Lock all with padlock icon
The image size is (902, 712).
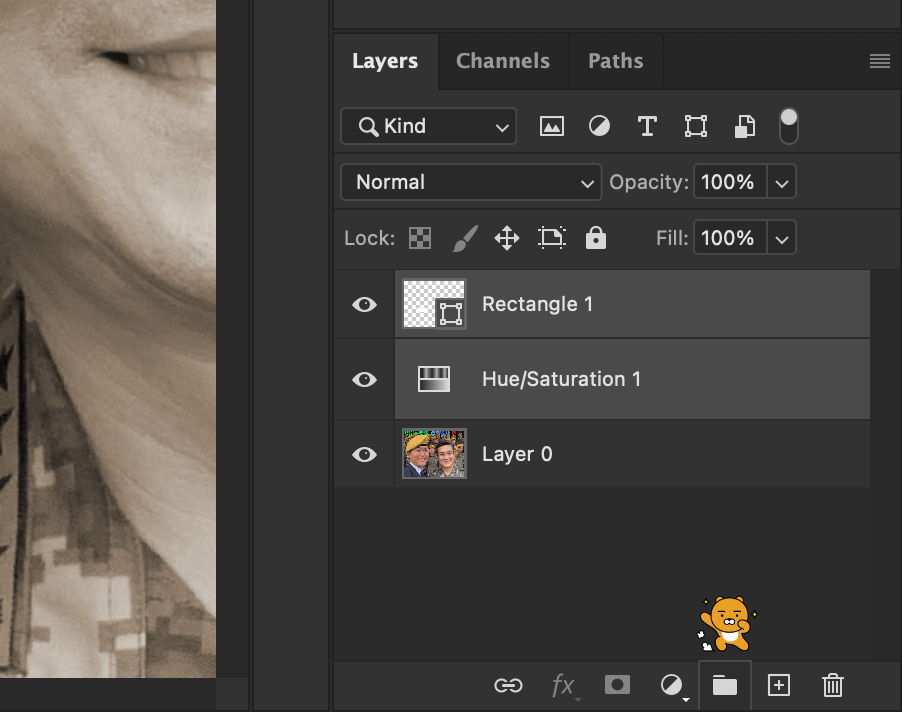point(595,237)
